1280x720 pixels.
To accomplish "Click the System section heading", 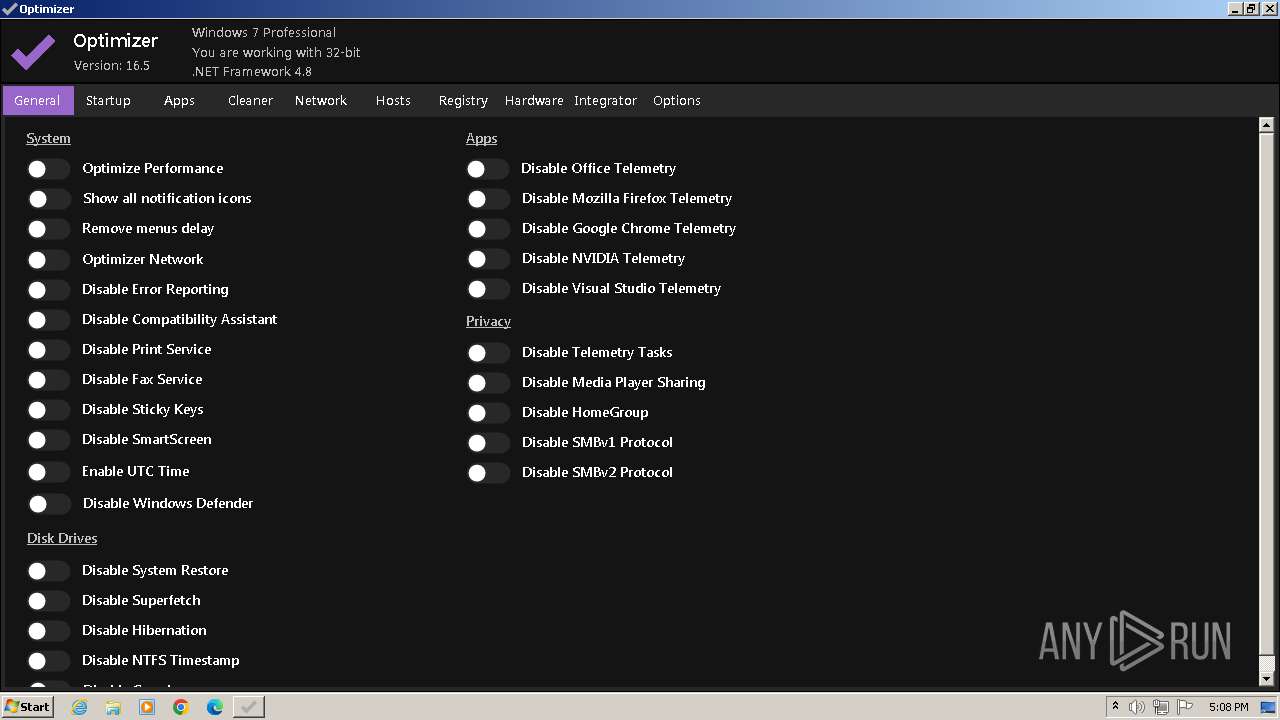I will pos(48,138).
